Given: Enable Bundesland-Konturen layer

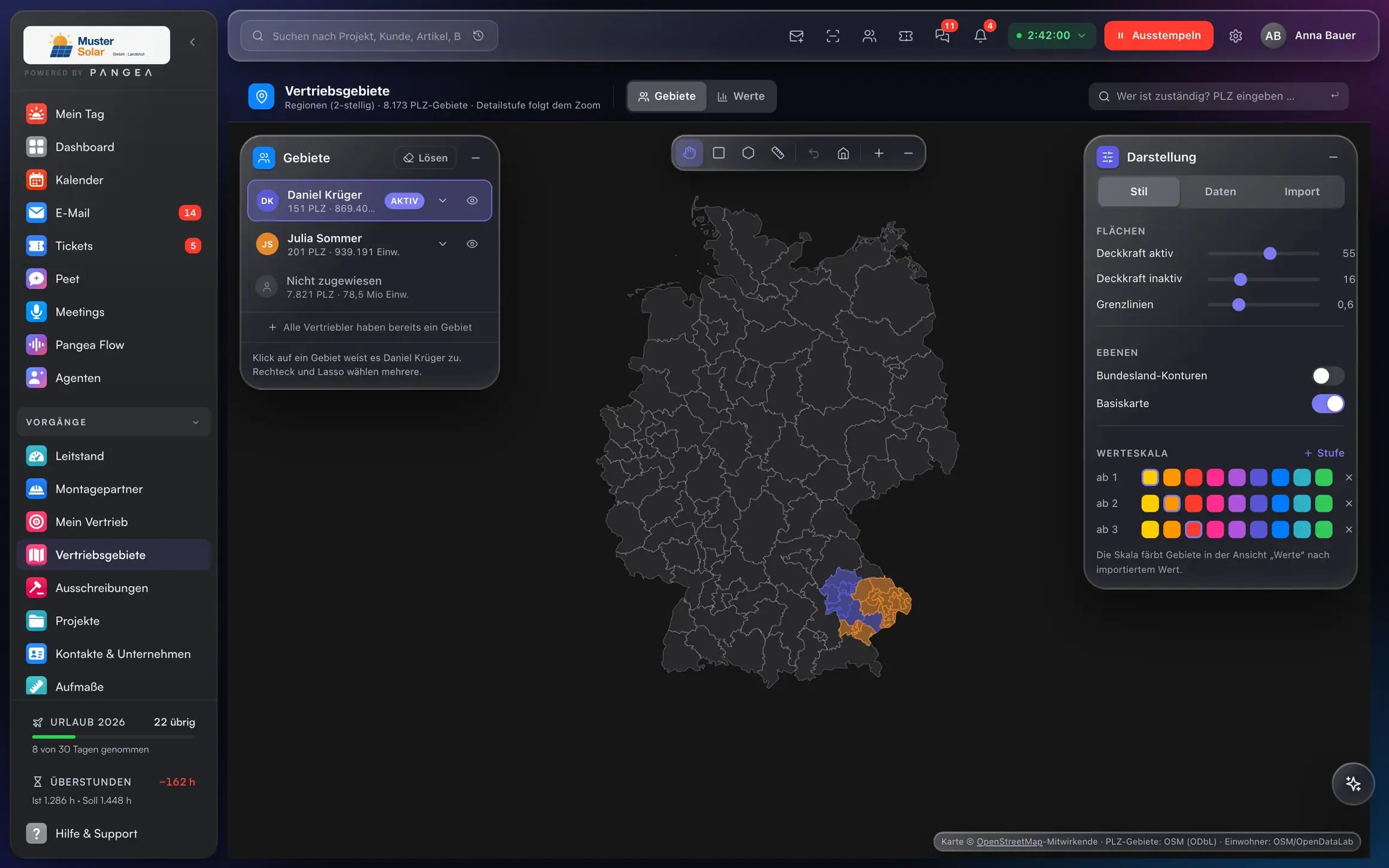Looking at the screenshot, I should 1327,375.
